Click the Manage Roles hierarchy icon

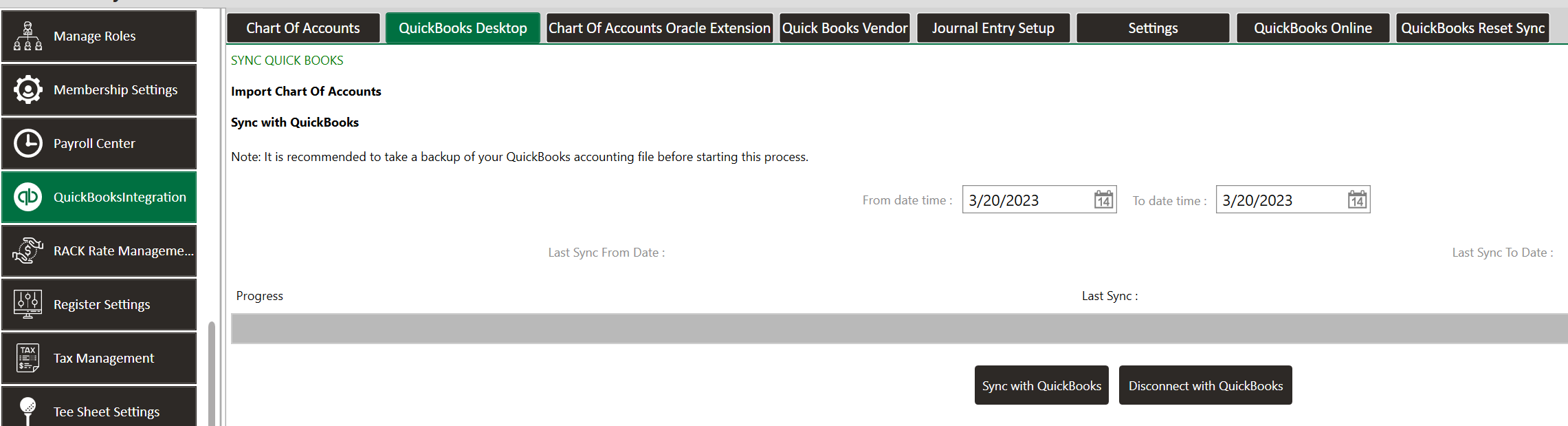click(27, 36)
